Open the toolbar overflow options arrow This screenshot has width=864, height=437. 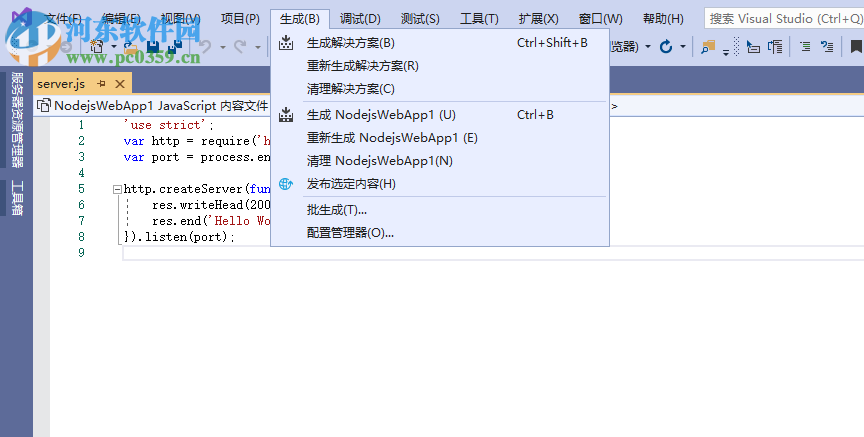(726, 53)
